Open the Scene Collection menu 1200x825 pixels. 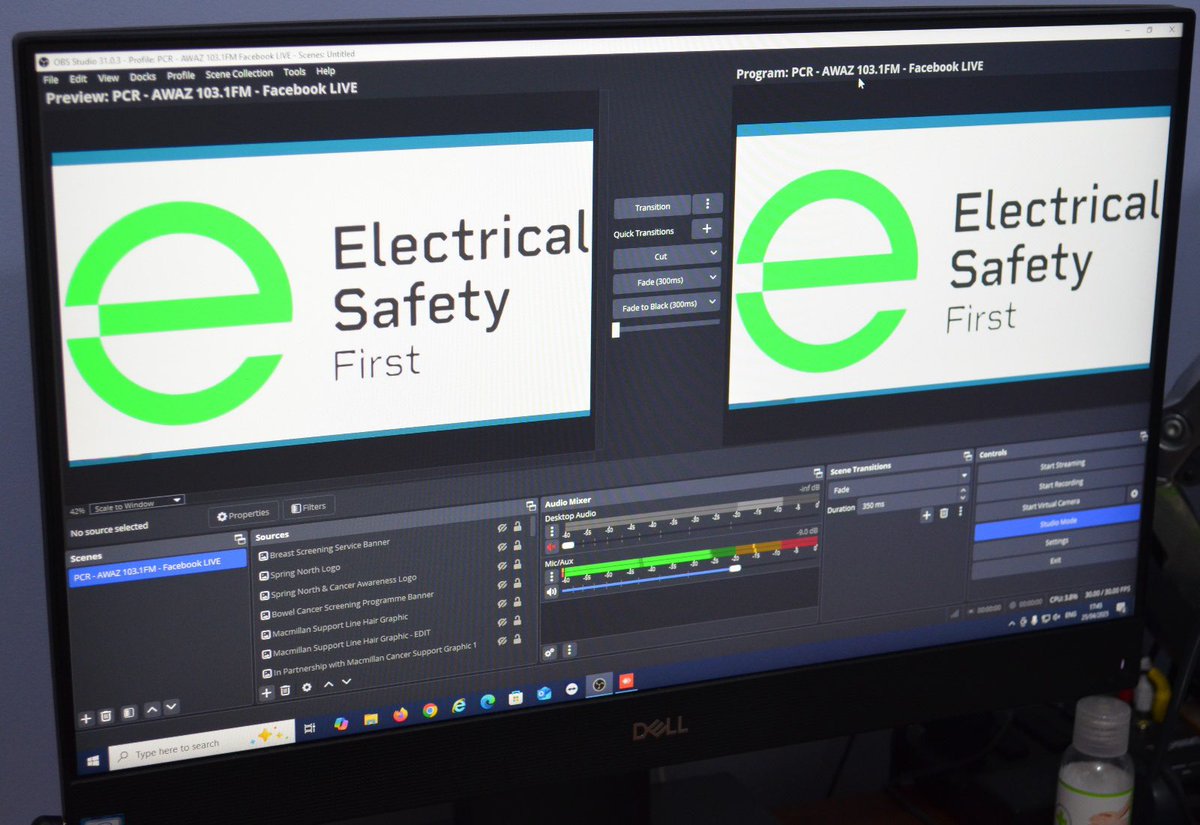[239, 73]
